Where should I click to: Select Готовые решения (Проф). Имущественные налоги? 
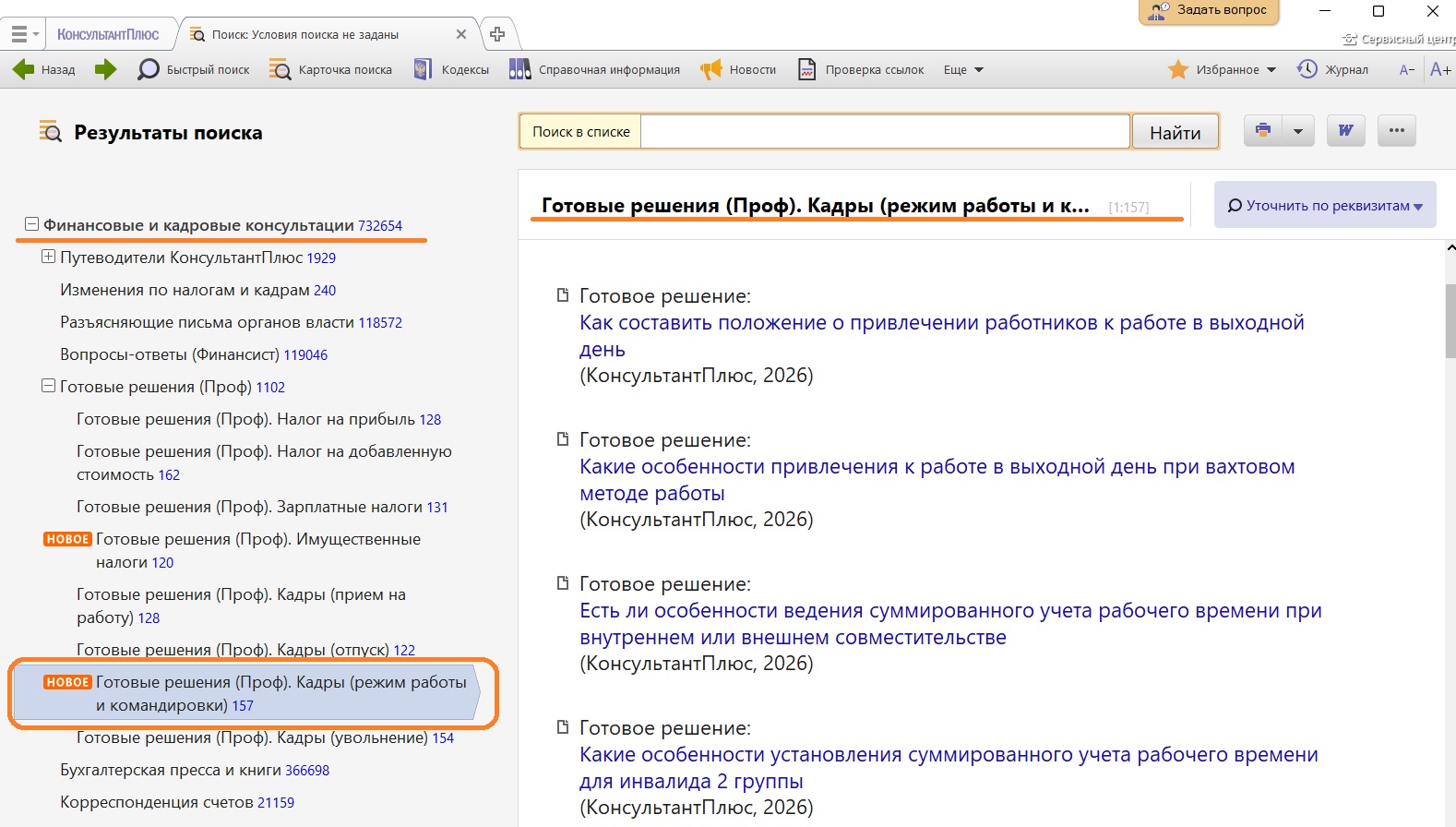[x=258, y=550]
